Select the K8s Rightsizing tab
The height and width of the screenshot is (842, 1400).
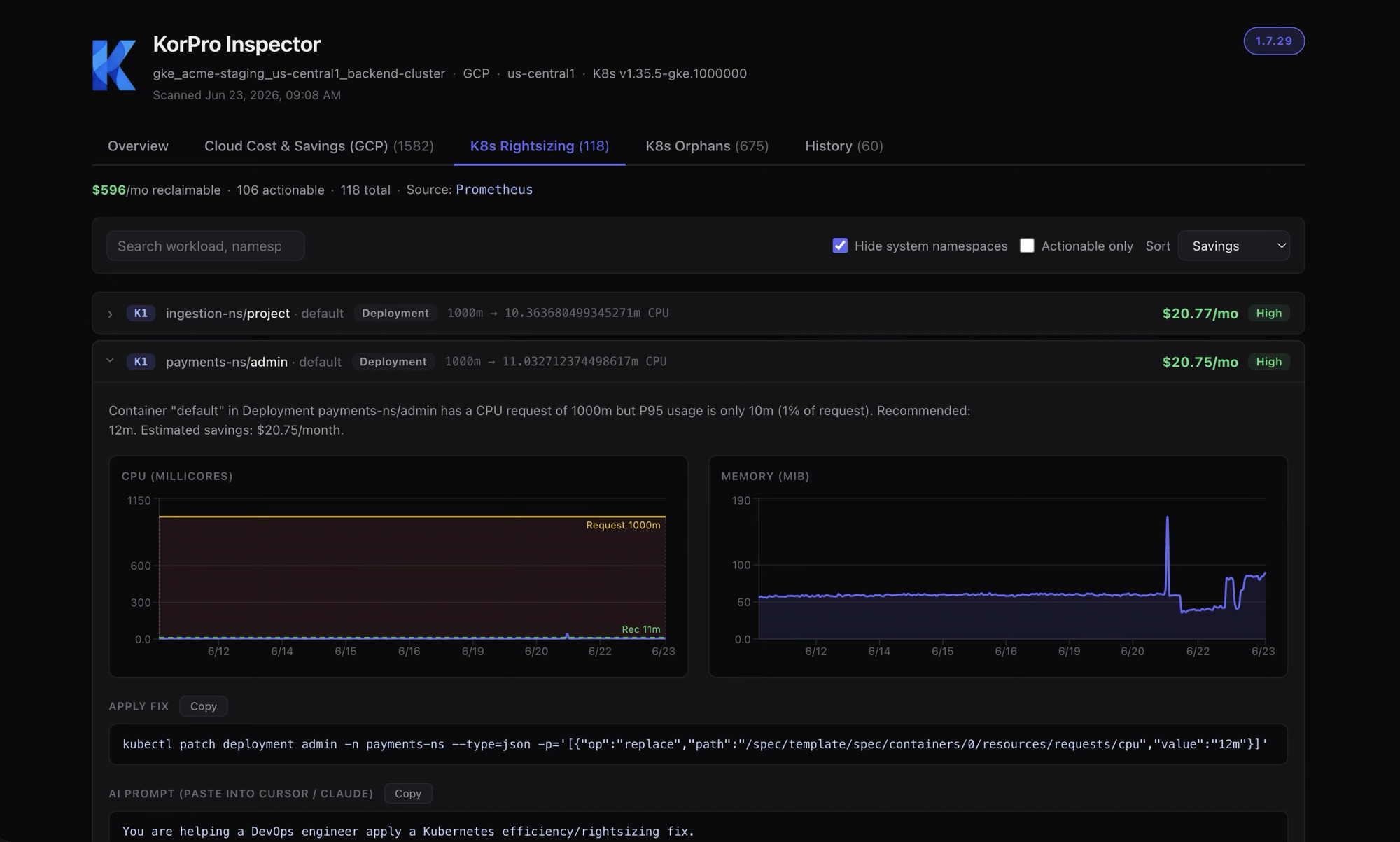point(539,146)
